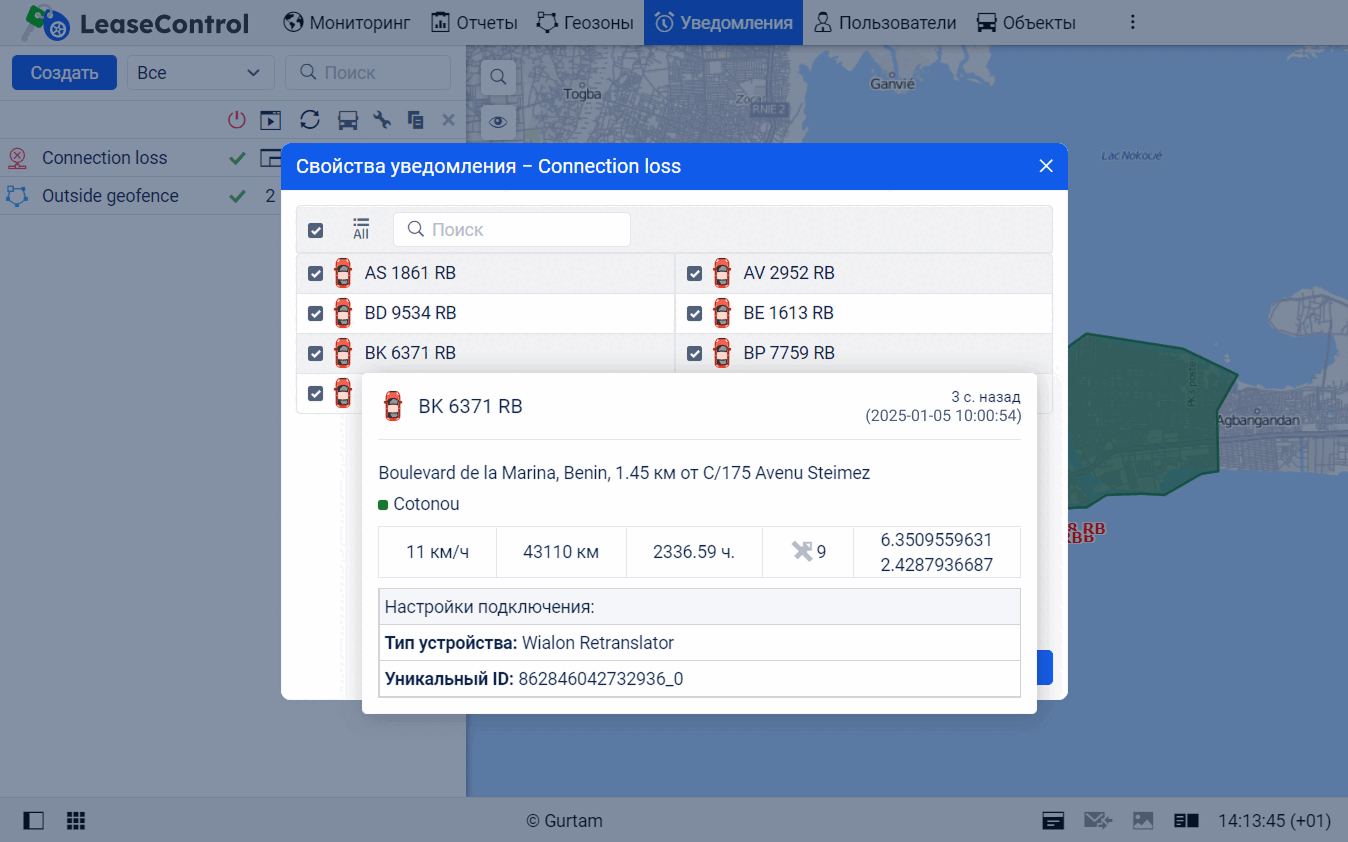Switch to the Уведомления tab

(724, 22)
